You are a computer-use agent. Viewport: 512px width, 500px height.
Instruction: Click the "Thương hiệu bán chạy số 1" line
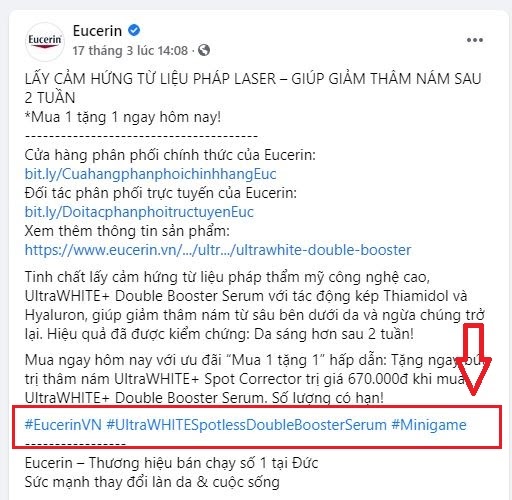(x=172, y=463)
